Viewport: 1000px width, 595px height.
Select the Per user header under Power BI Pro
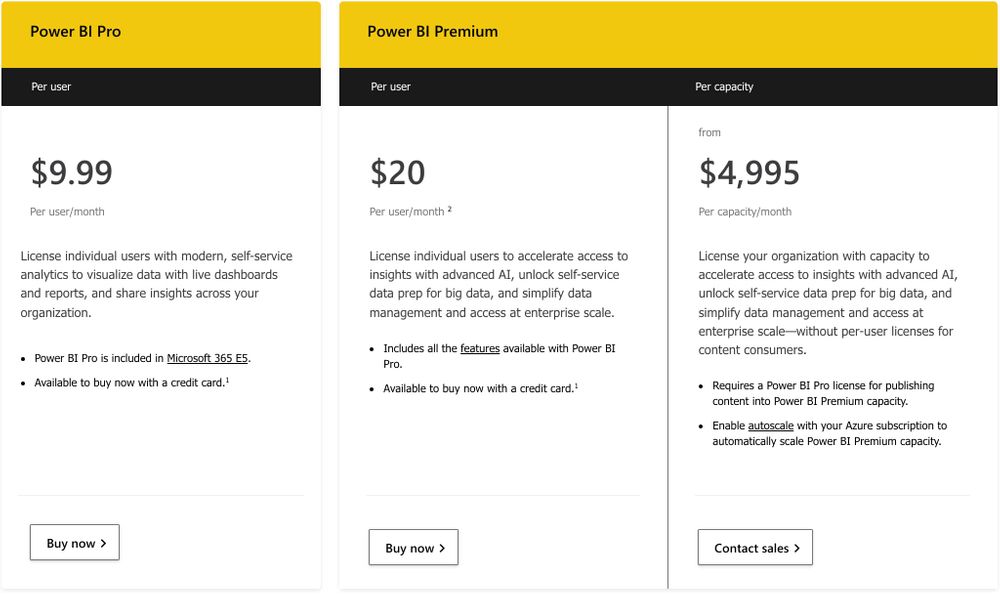(51, 87)
